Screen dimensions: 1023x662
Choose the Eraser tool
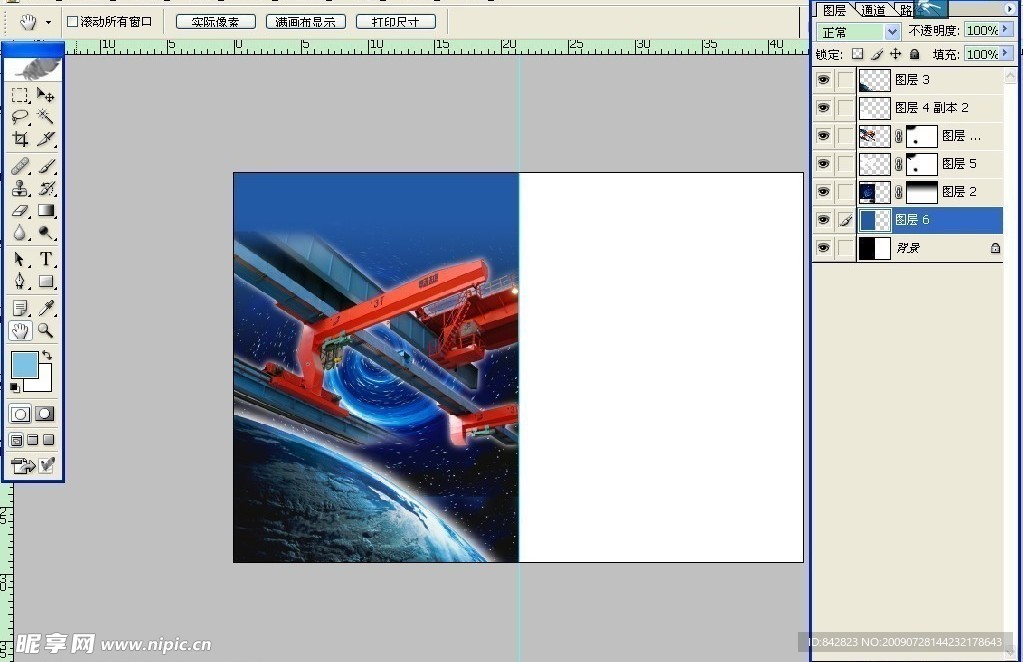pos(20,210)
